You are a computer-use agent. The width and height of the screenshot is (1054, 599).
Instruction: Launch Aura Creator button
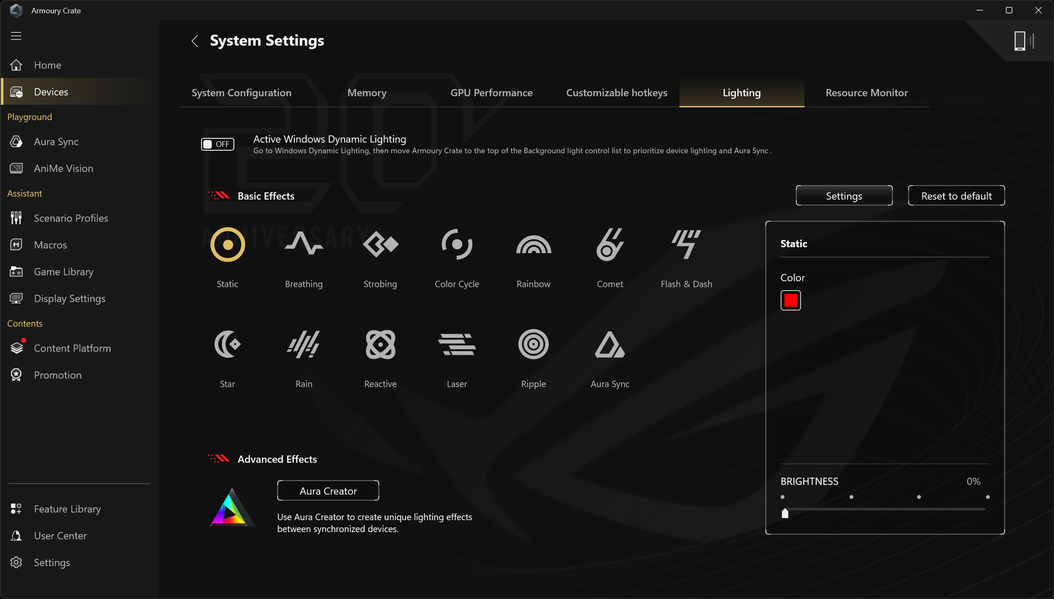(328, 491)
